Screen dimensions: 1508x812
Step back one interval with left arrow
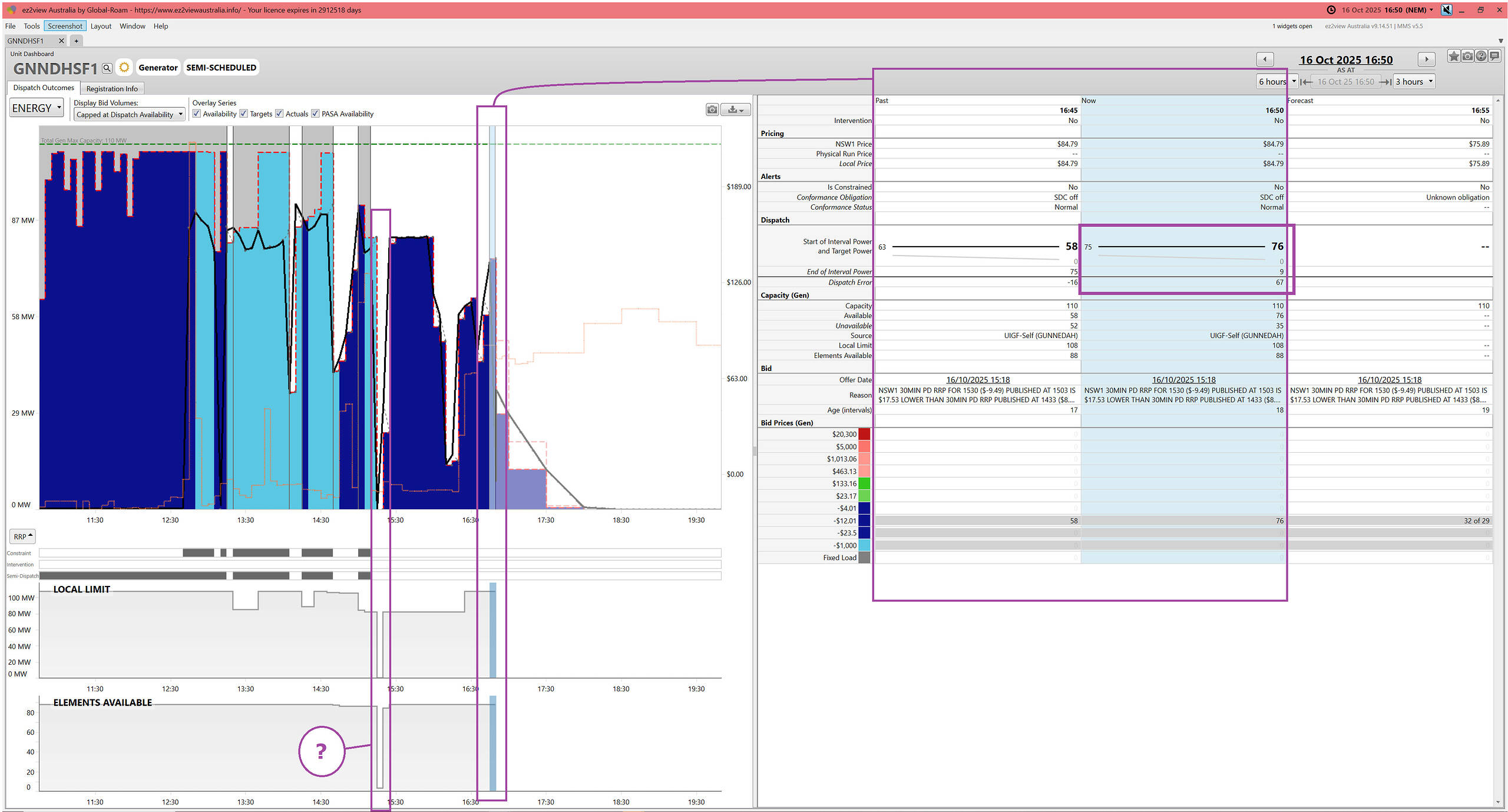pos(1265,59)
